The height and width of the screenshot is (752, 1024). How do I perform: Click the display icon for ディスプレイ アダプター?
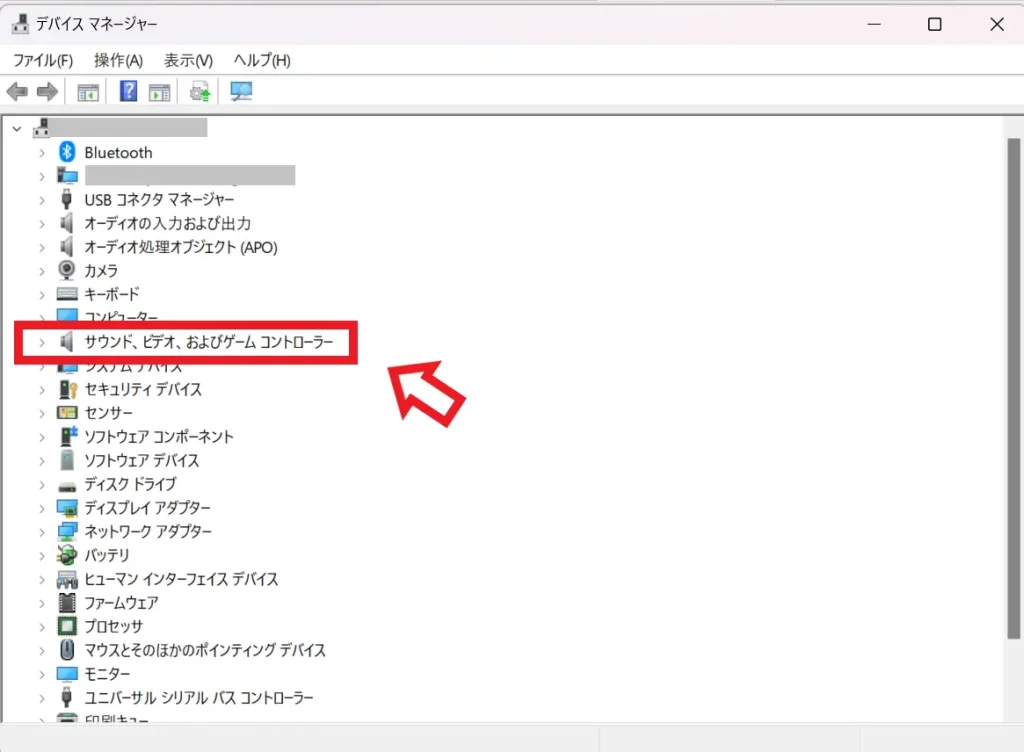67,507
